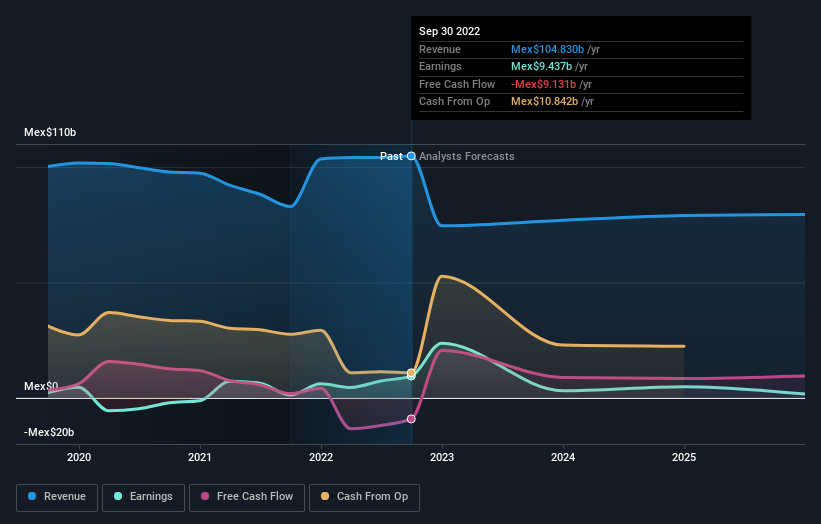Click the Revenue data point marker at Sep 2022
Image resolution: width=821 pixels, height=524 pixels.
412,156
